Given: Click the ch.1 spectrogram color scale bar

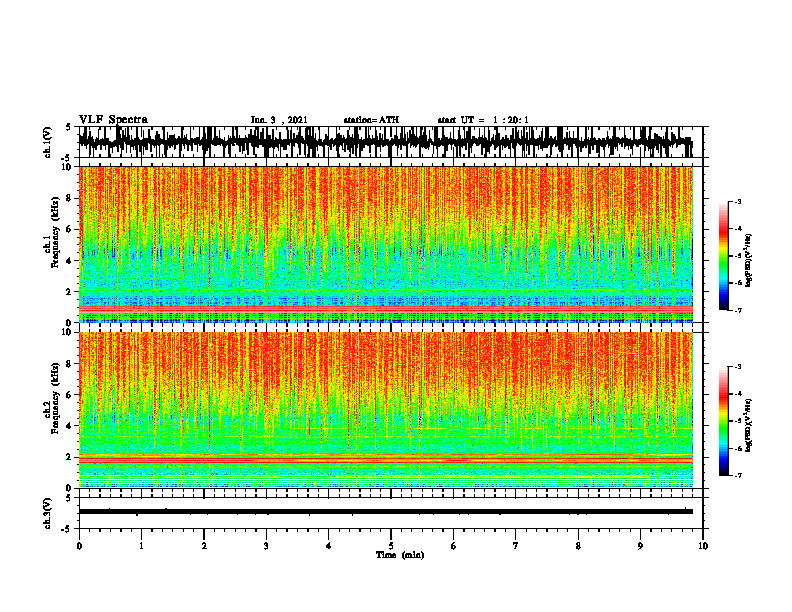Looking at the screenshot, I should pos(724,256).
